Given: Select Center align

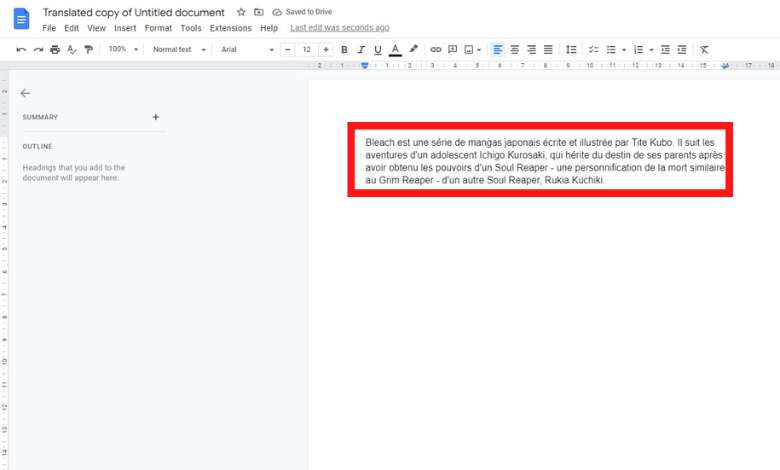Looking at the screenshot, I should point(515,50).
